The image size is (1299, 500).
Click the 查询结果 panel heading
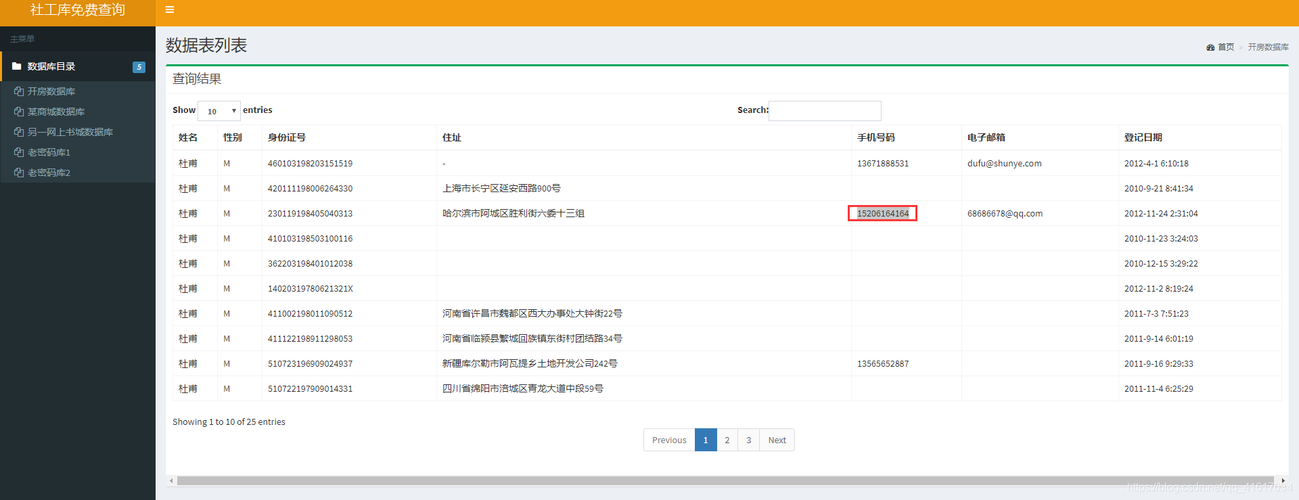pyautogui.click(x=197, y=78)
